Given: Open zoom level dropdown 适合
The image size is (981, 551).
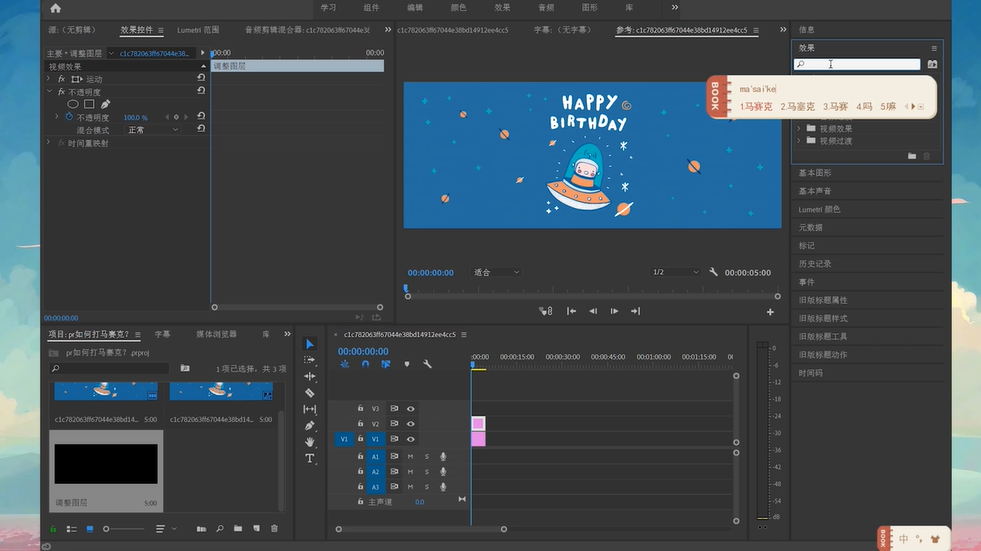Looking at the screenshot, I should point(496,272).
